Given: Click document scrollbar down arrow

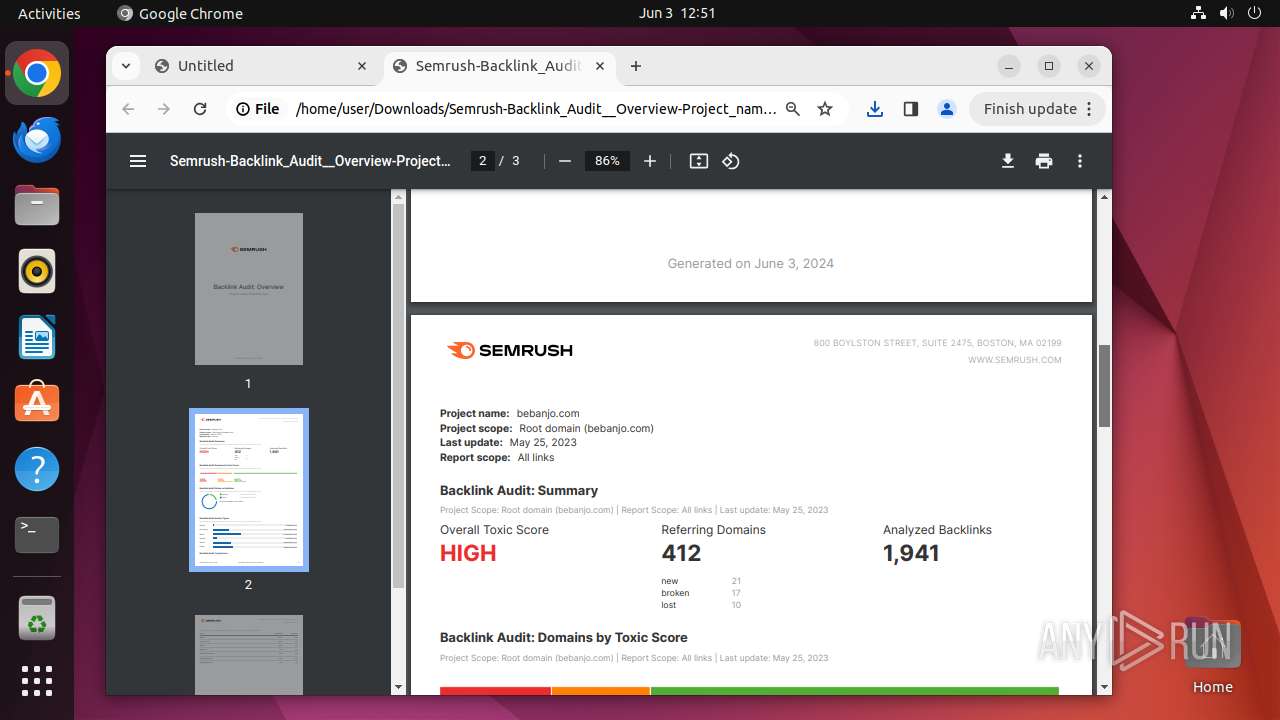Looking at the screenshot, I should (x=1104, y=687).
